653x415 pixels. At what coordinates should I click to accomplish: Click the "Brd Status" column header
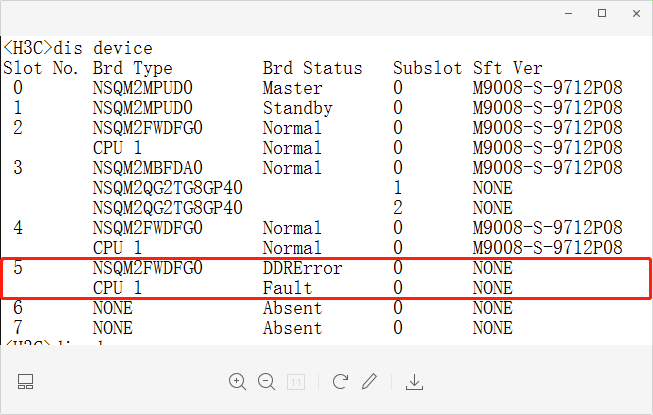click(x=312, y=68)
